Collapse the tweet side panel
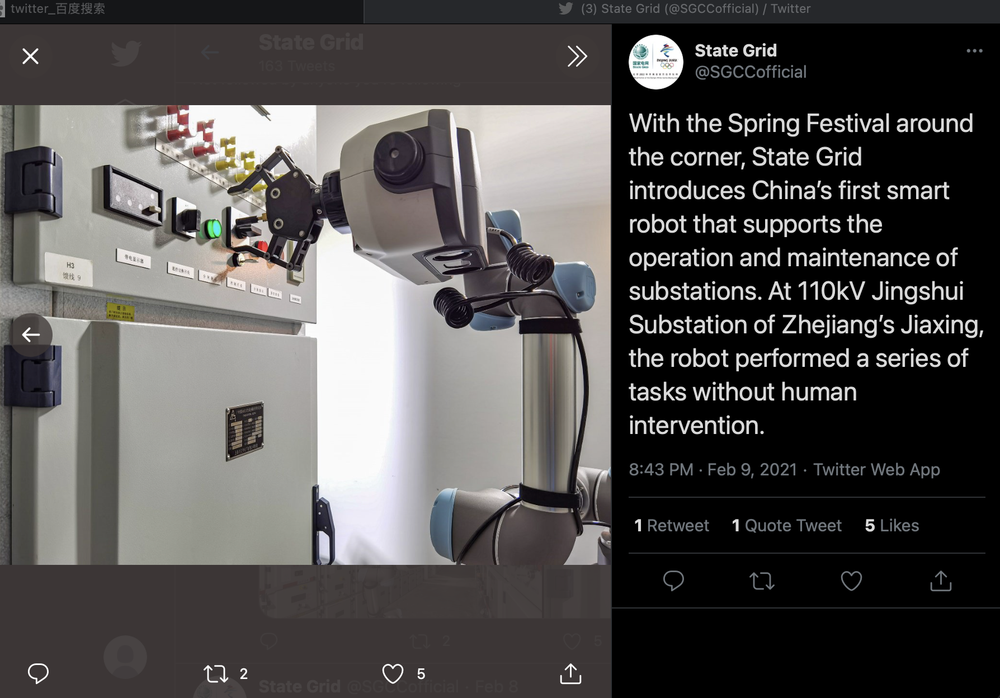This screenshot has height=698, width=1000. [577, 56]
